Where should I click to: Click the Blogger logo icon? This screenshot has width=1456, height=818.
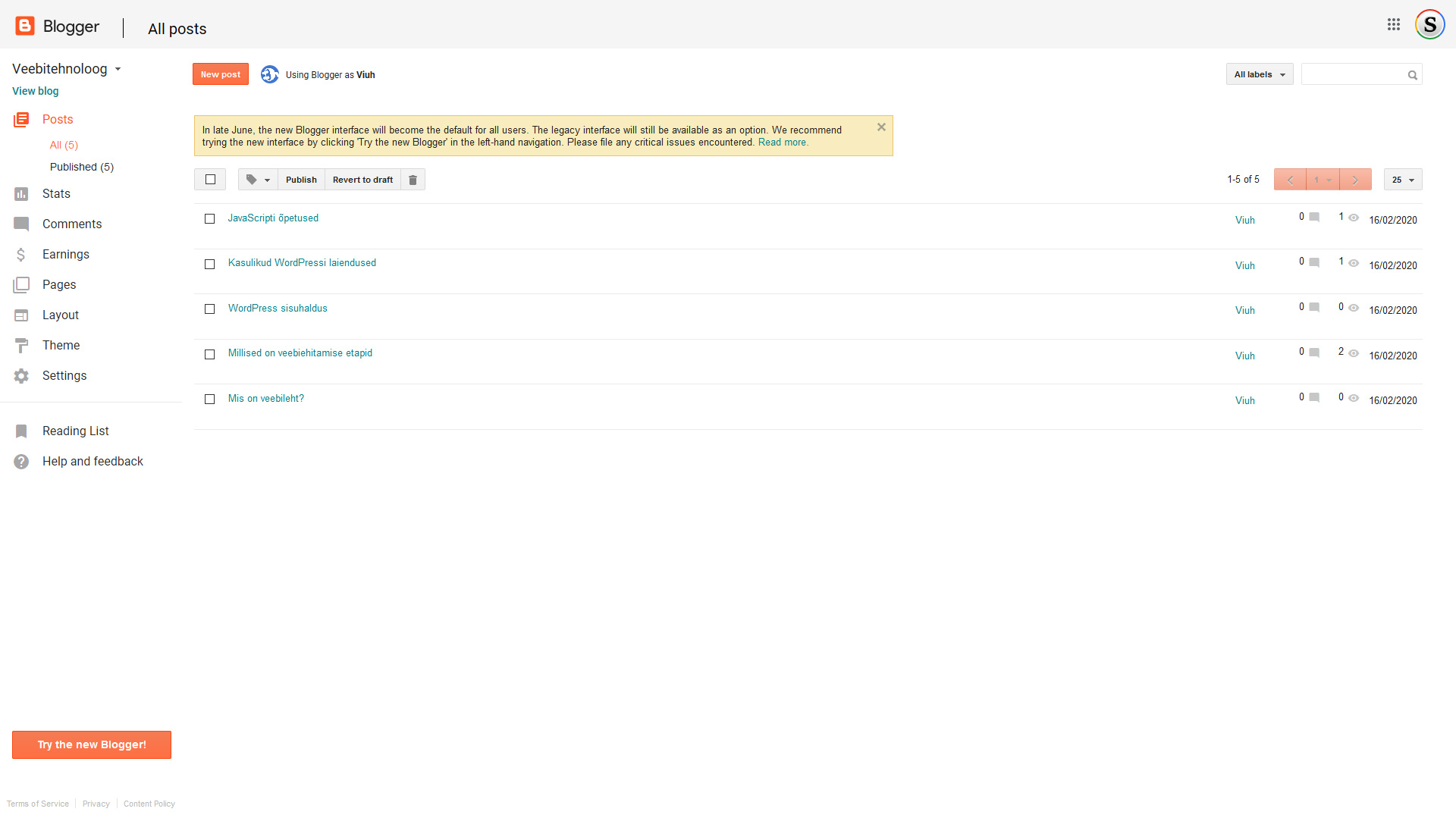[25, 27]
